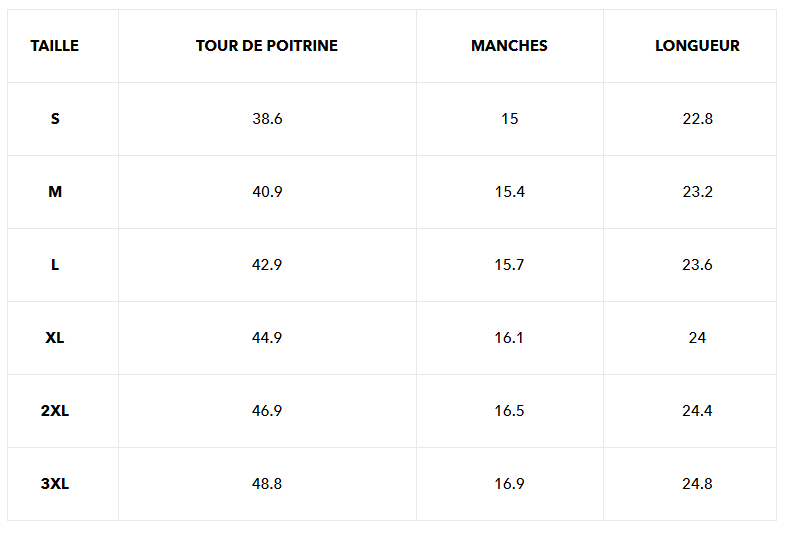Image resolution: width=786 pixels, height=543 pixels.
Task: Select length value 24 in XL row
Action: coord(697,338)
